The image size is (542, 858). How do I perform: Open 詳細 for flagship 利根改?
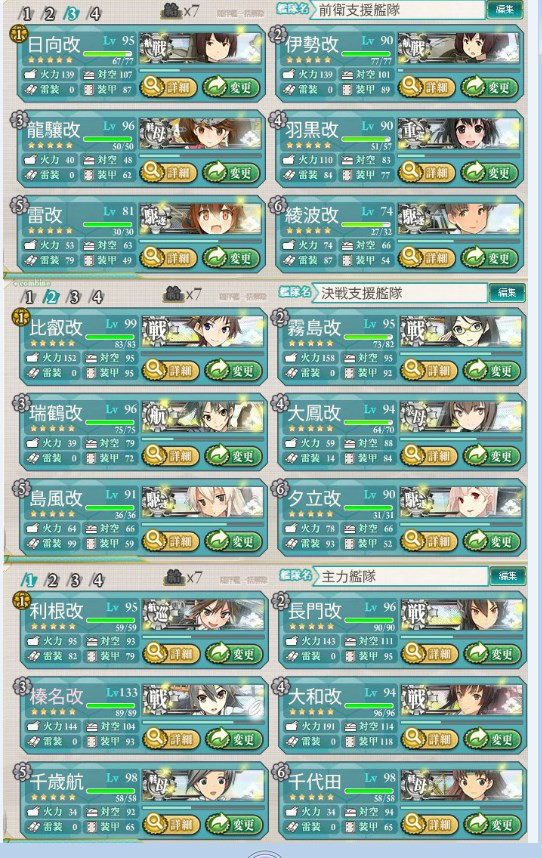171,653
